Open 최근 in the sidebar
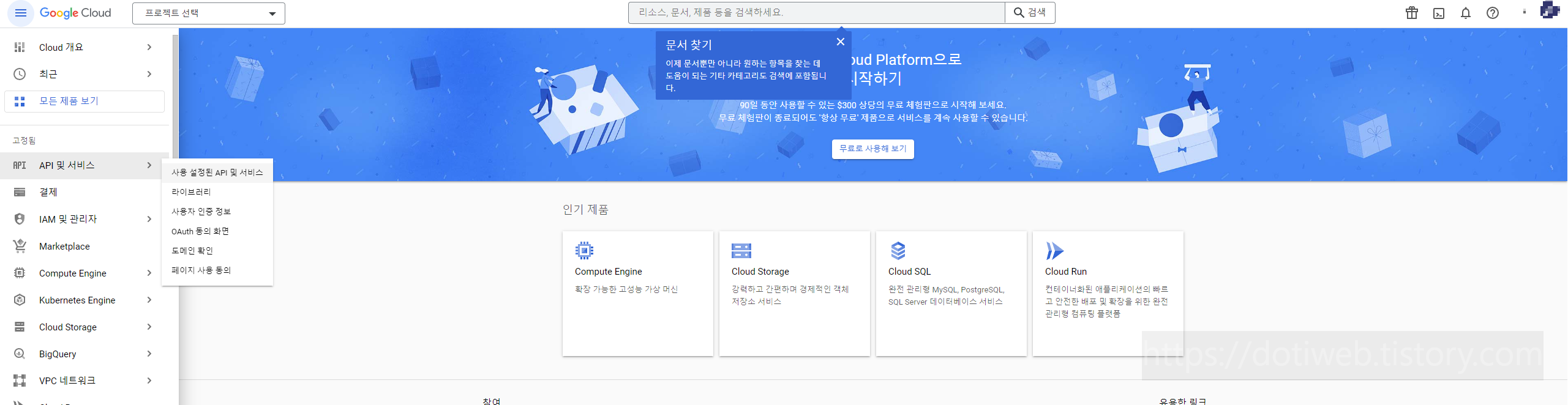Viewport: 1568px width, 405px height. tap(84, 74)
